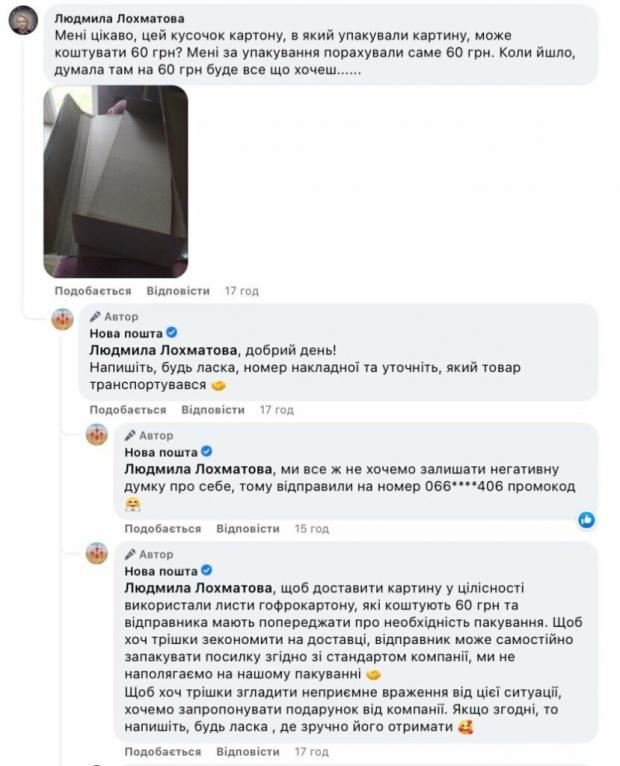The height and width of the screenshot is (766, 620).
Task: Open Людмила Лохматова's profile avatar
Action: pos(23,21)
